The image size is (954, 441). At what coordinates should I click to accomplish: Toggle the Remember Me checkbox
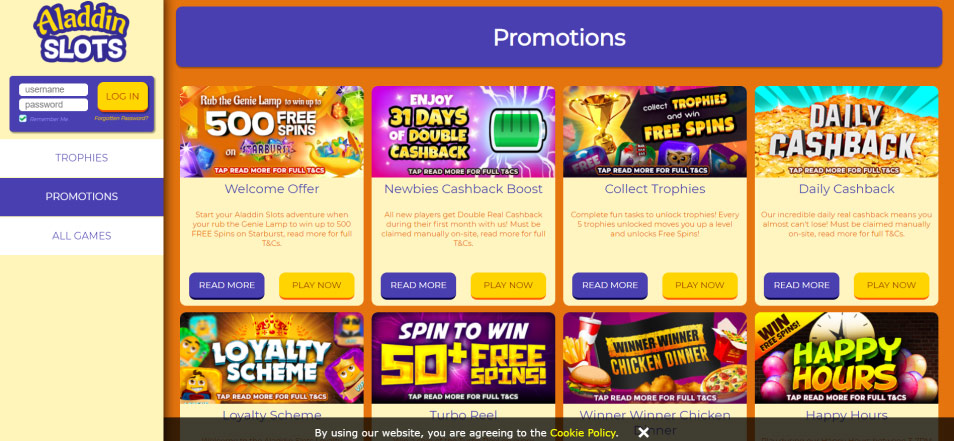pyautogui.click(x=23, y=119)
